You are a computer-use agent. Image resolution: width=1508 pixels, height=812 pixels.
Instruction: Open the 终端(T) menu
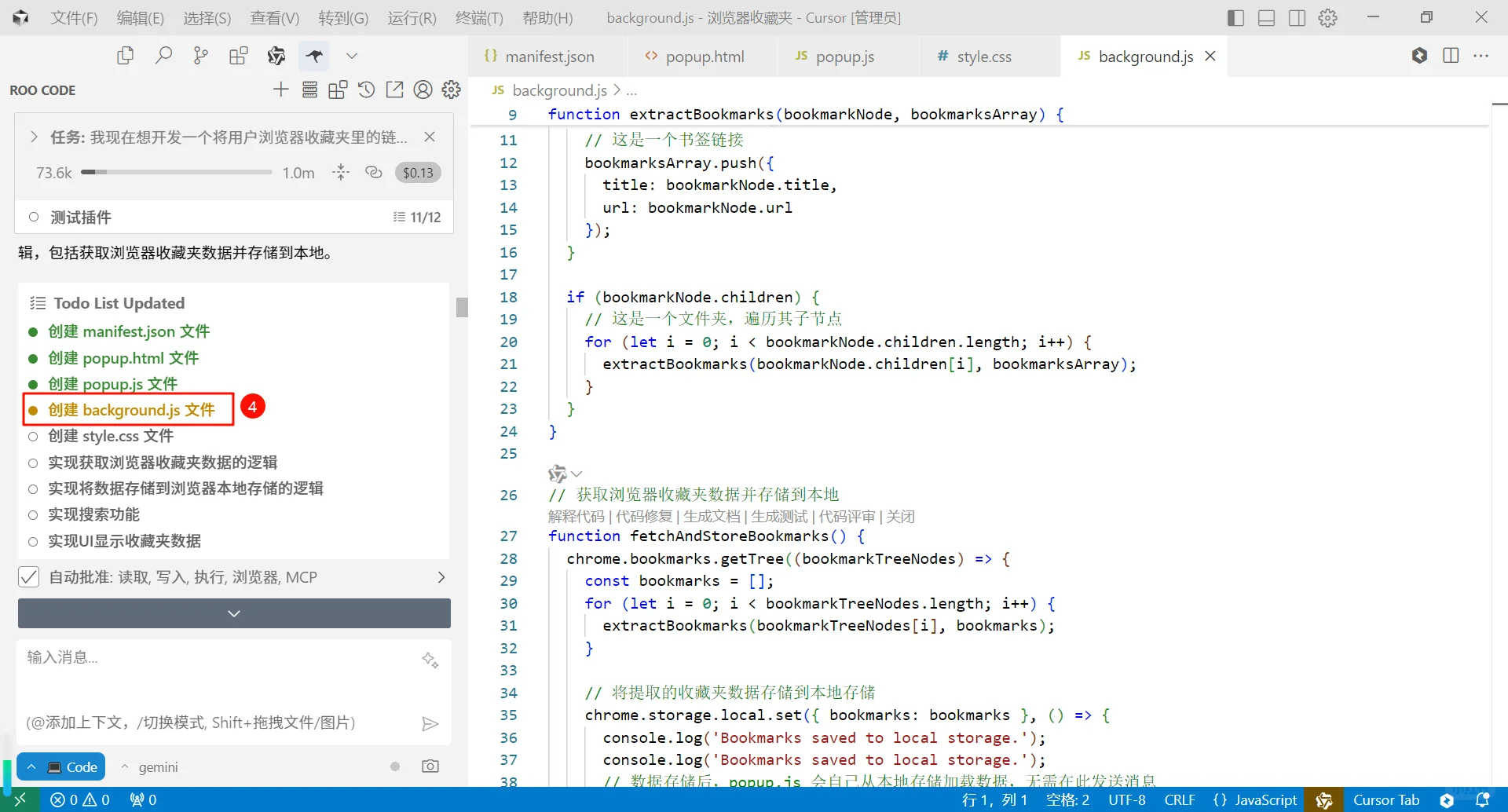tap(479, 17)
